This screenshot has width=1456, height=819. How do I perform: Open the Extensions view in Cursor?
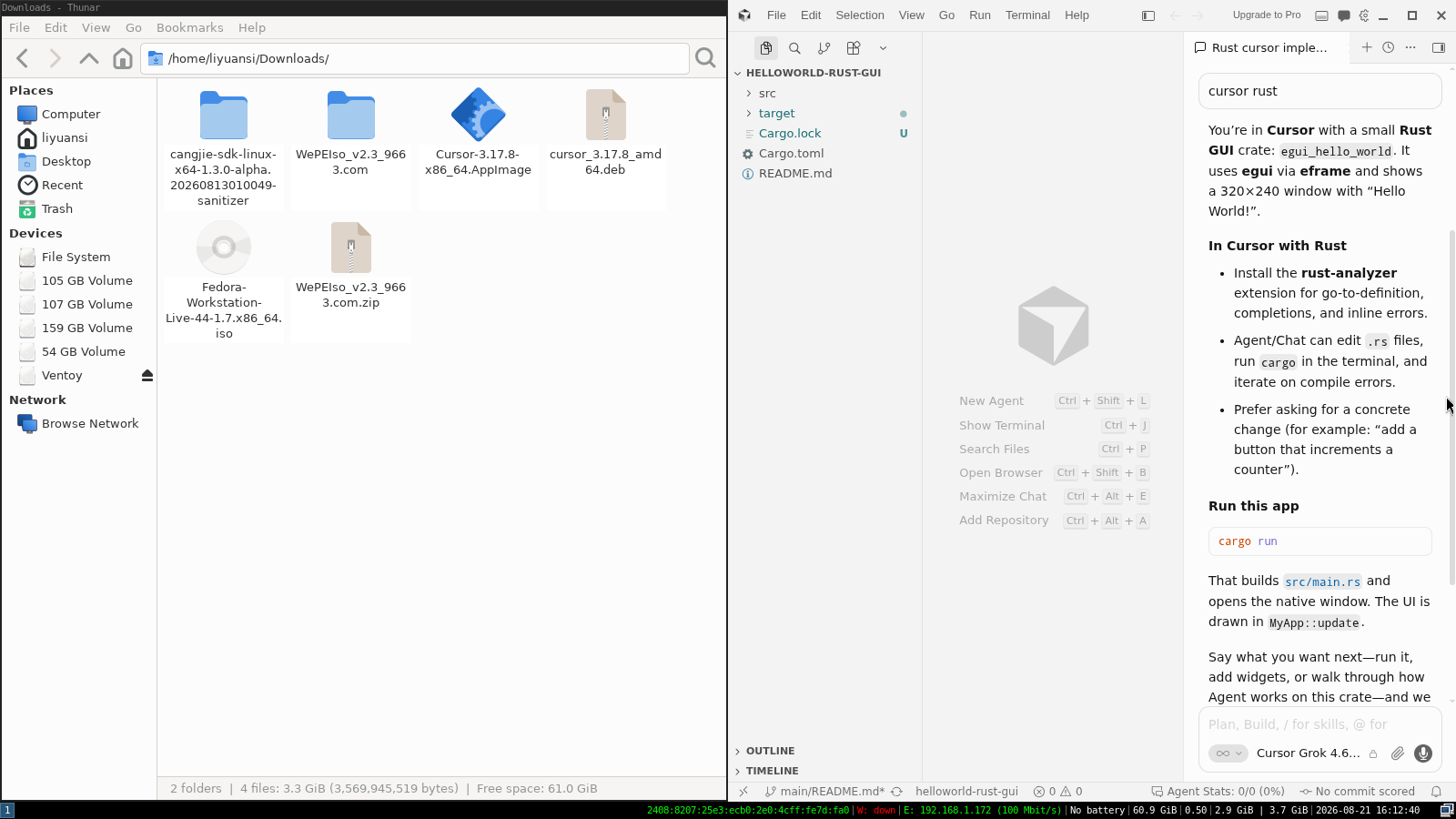coord(854,48)
